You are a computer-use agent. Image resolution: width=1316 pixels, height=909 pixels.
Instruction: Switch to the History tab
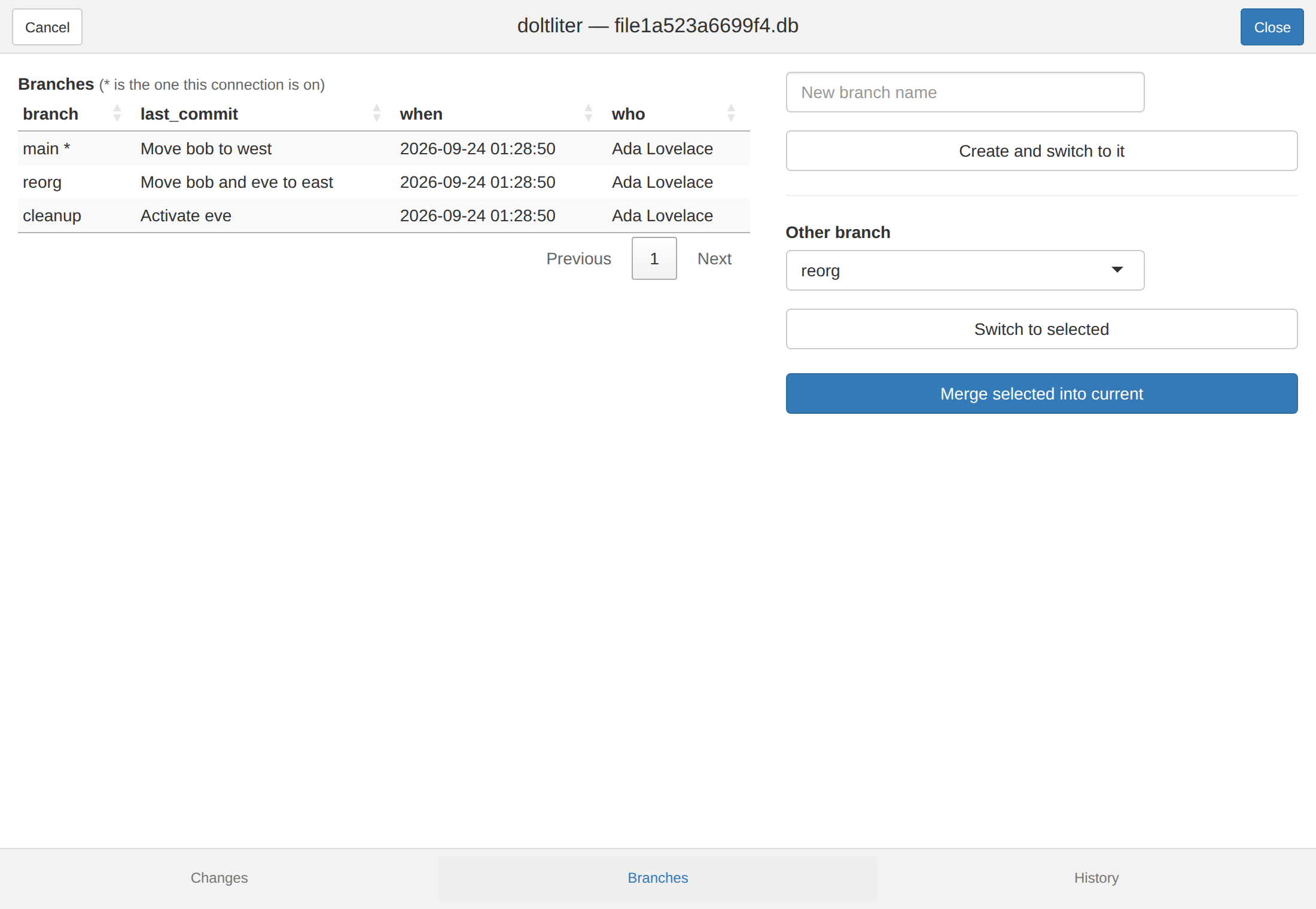[1096, 878]
